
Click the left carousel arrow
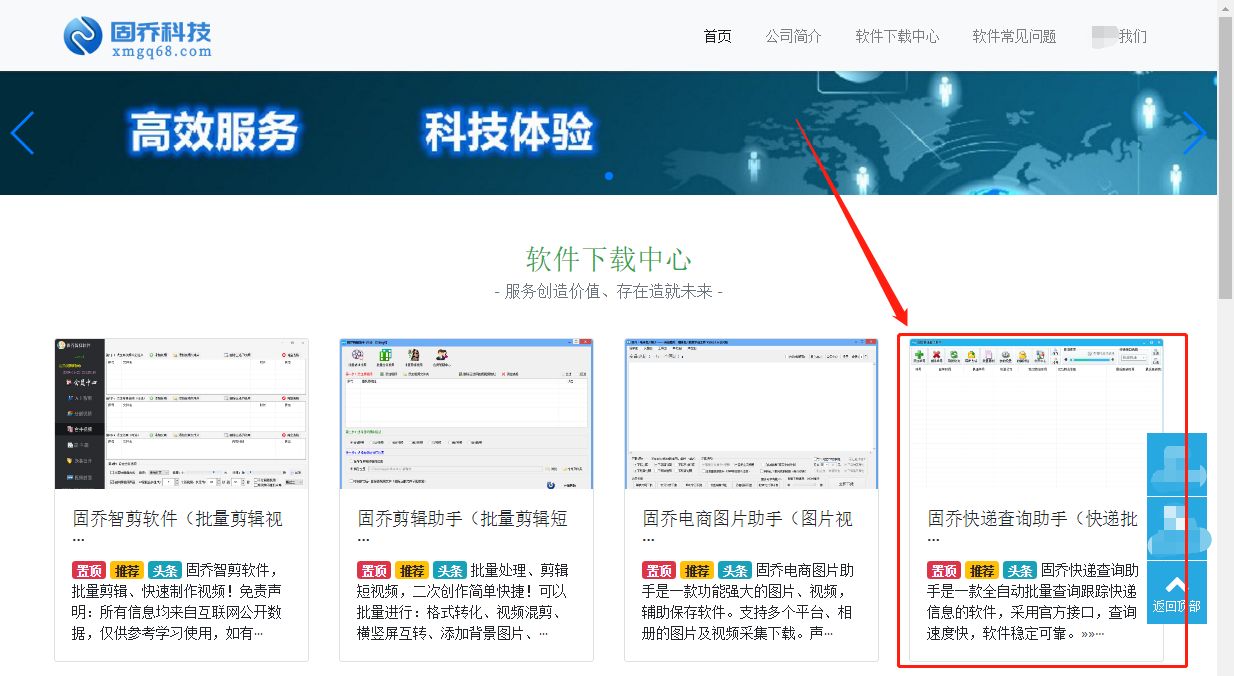(22, 133)
